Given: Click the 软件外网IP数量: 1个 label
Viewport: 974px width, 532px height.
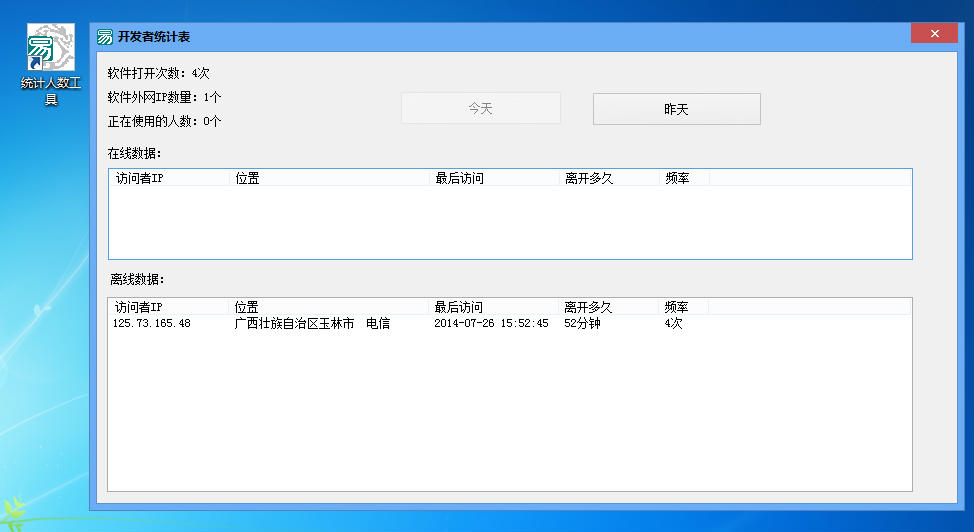Looking at the screenshot, I should pos(164,98).
